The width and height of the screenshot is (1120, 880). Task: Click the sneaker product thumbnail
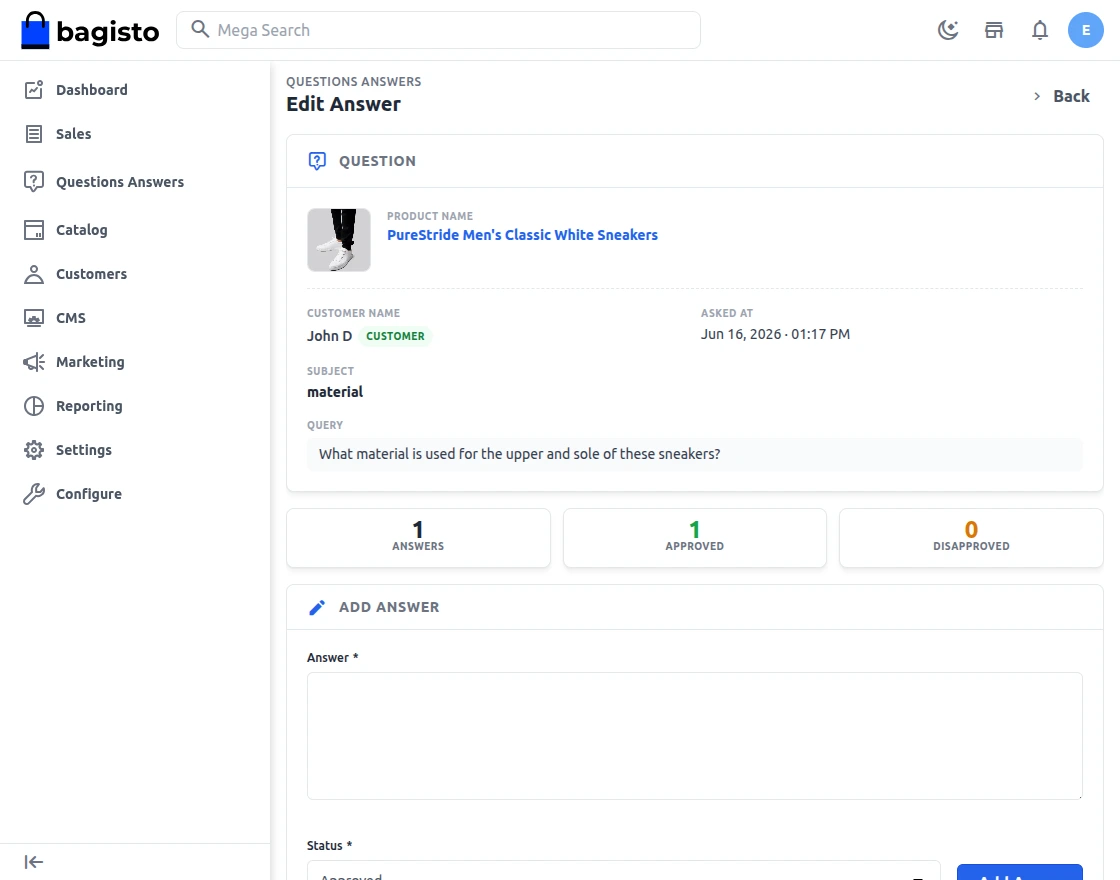click(x=339, y=240)
